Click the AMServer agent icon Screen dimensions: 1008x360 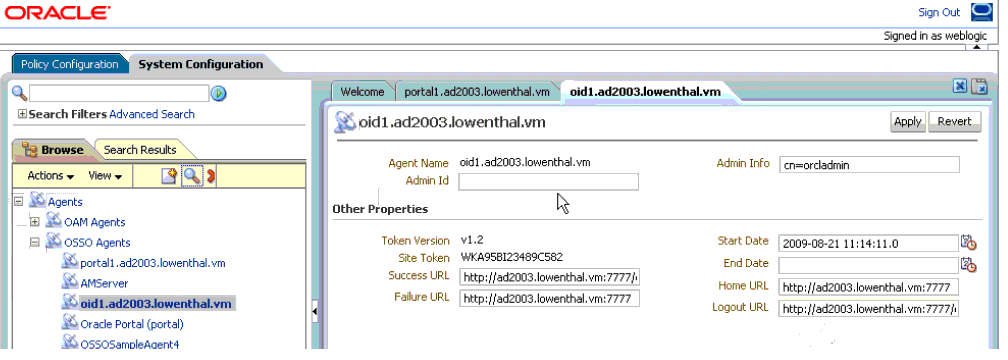[69, 282]
